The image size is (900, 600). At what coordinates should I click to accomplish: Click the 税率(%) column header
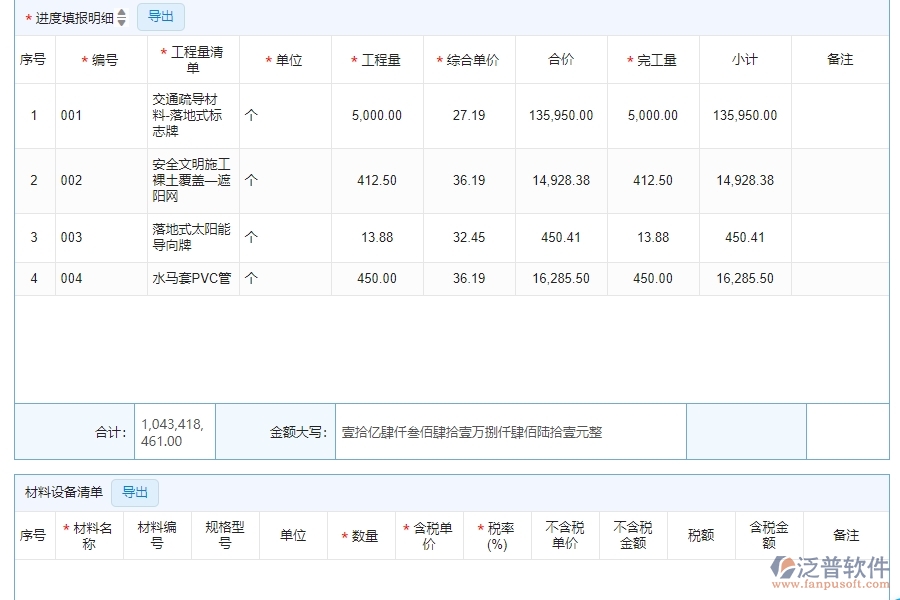coord(496,534)
